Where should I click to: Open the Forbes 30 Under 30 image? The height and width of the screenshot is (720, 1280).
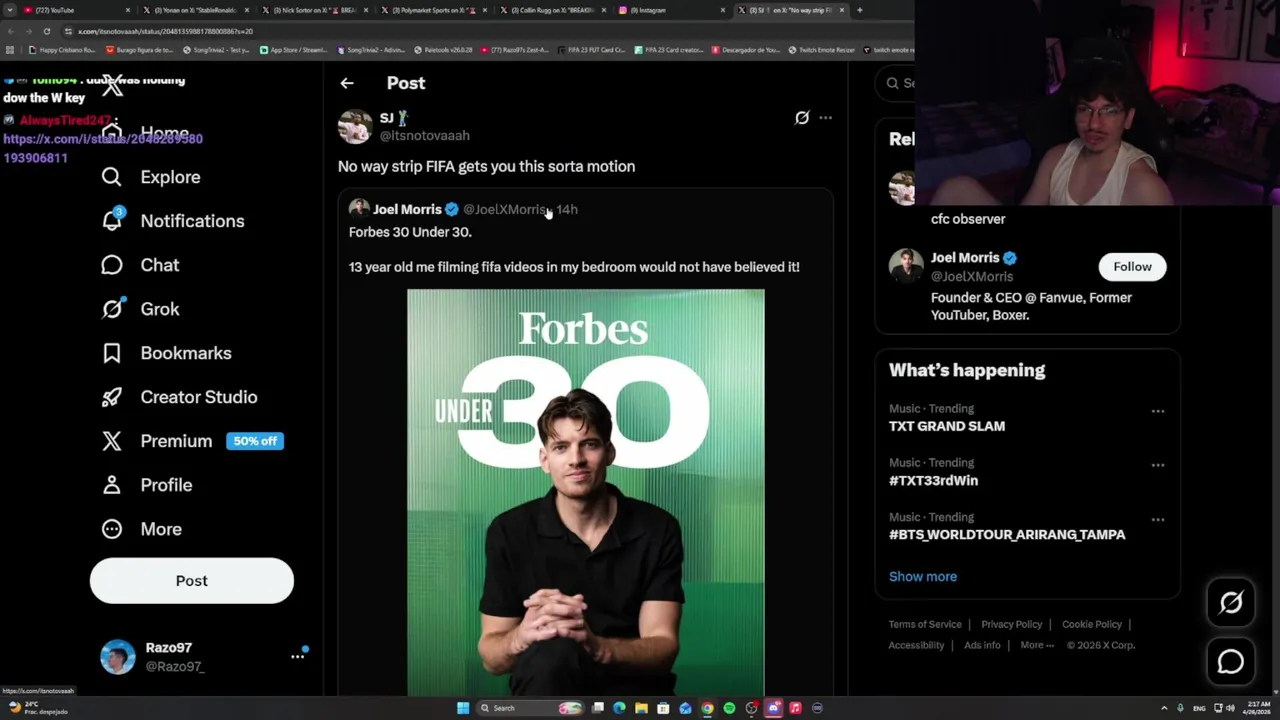tap(585, 490)
